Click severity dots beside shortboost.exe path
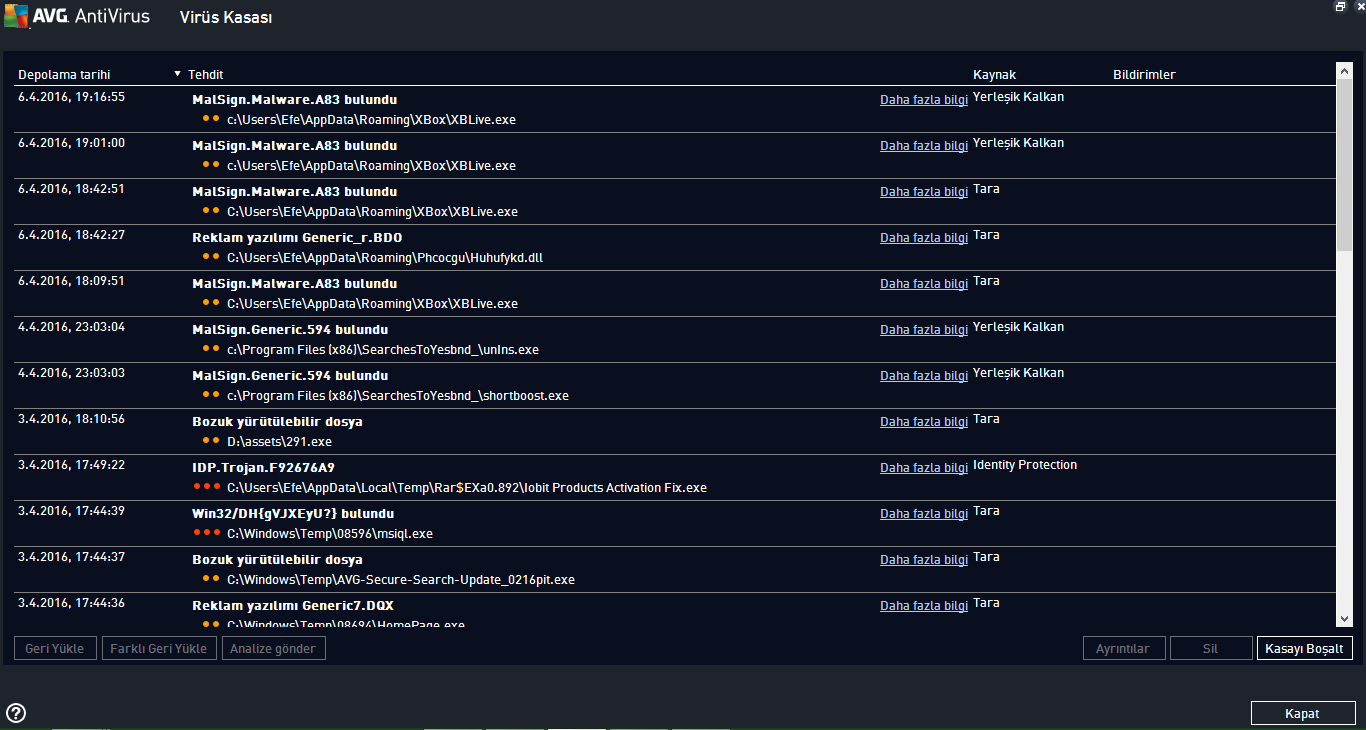The width and height of the screenshot is (1366, 730). pyautogui.click(x=210, y=395)
